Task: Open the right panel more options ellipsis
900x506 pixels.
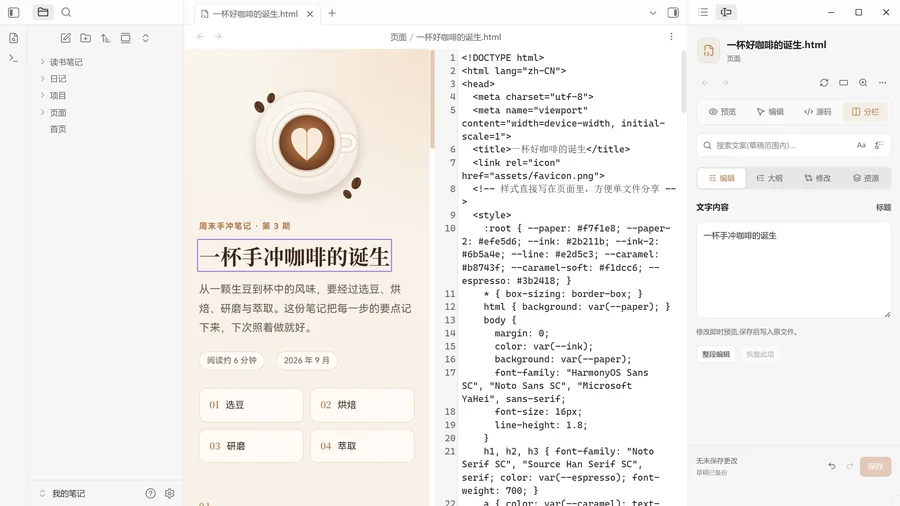Action: (883, 83)
